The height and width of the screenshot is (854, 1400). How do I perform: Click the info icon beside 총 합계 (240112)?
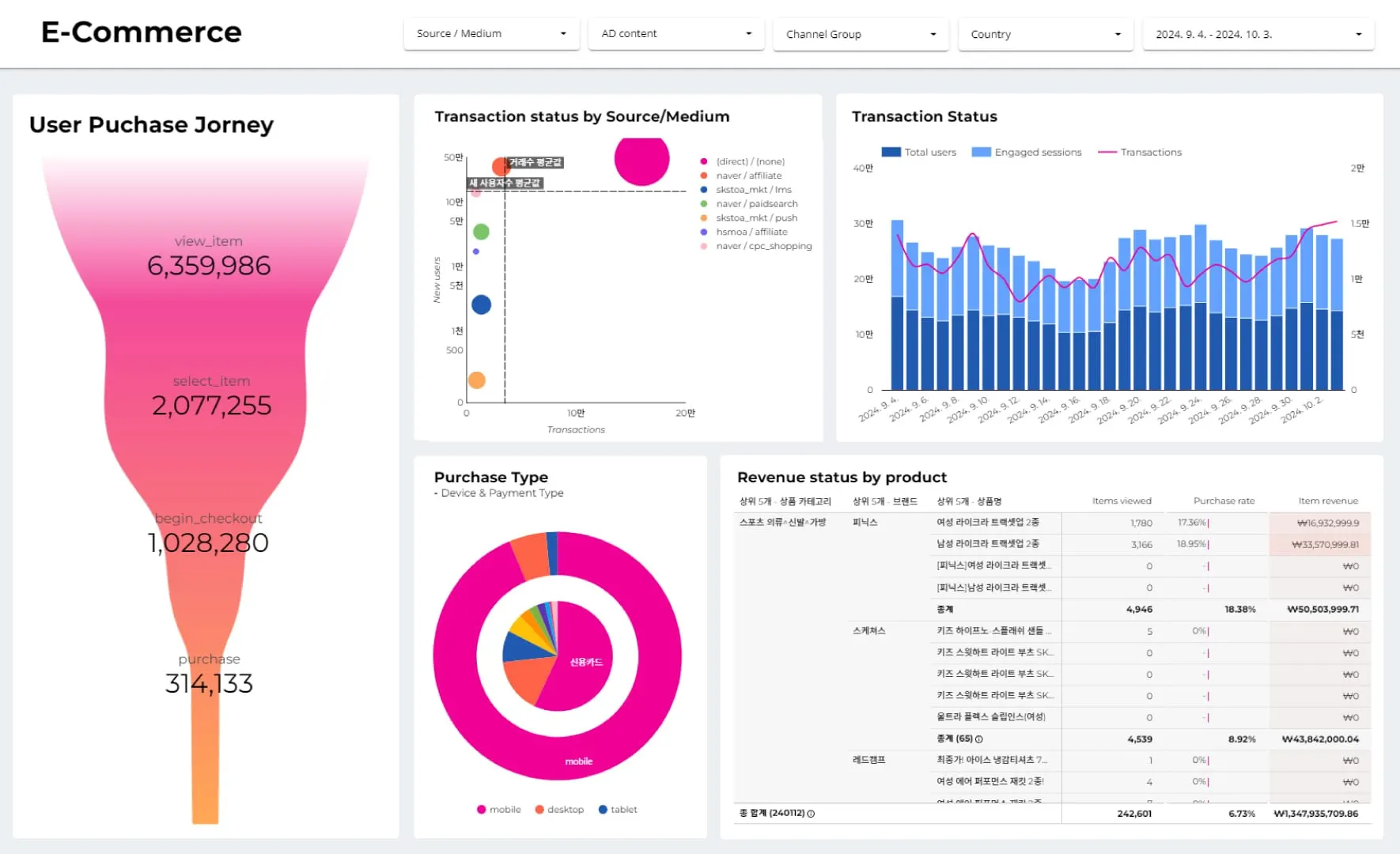click(x=811, y=814)
